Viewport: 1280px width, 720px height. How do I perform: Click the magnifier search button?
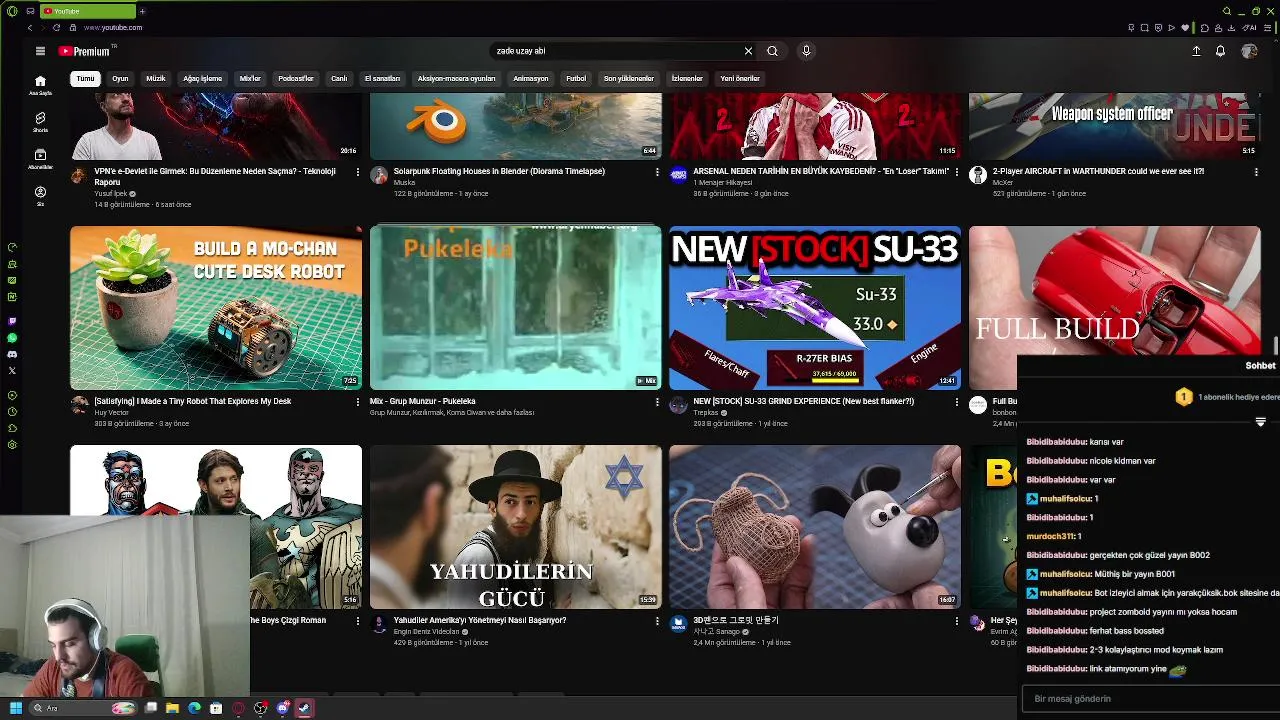[x=772, y=51]
